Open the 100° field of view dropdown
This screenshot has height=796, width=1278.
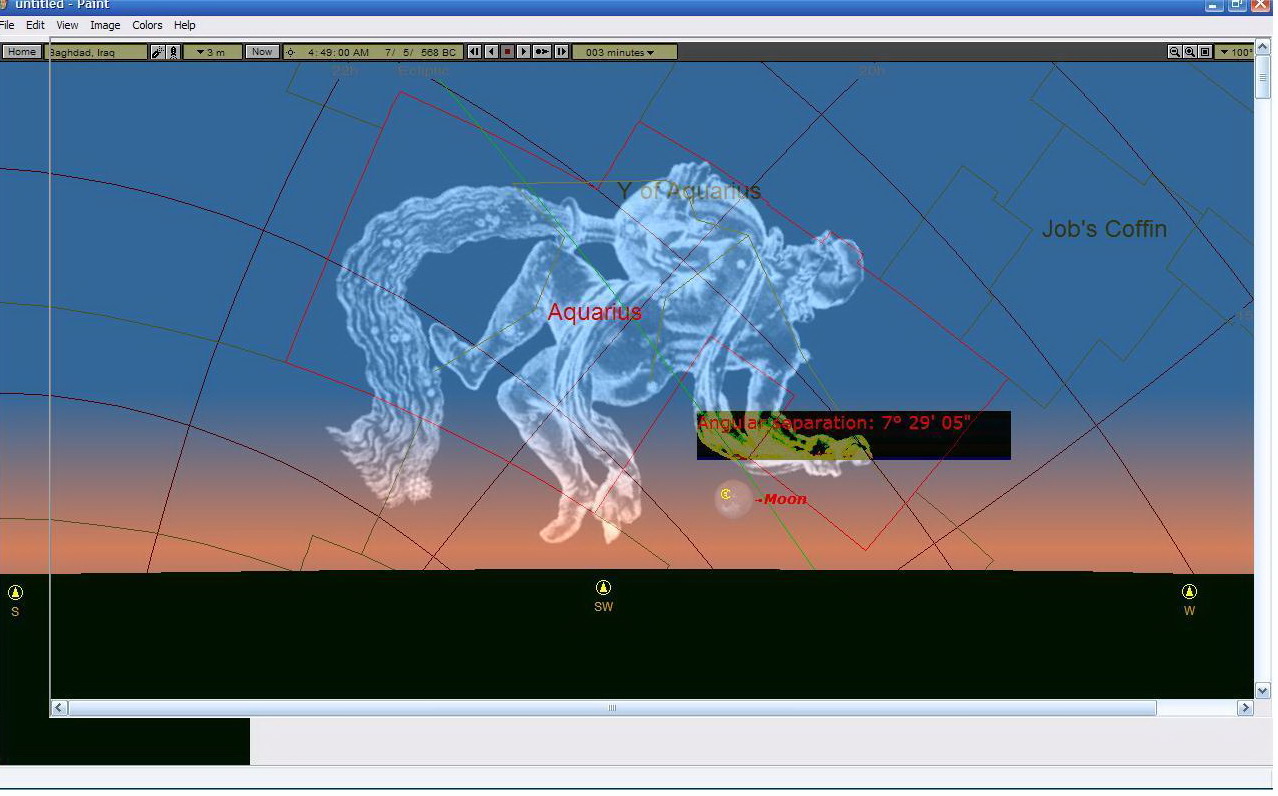pyautogui.click(x=1234, y=52)
